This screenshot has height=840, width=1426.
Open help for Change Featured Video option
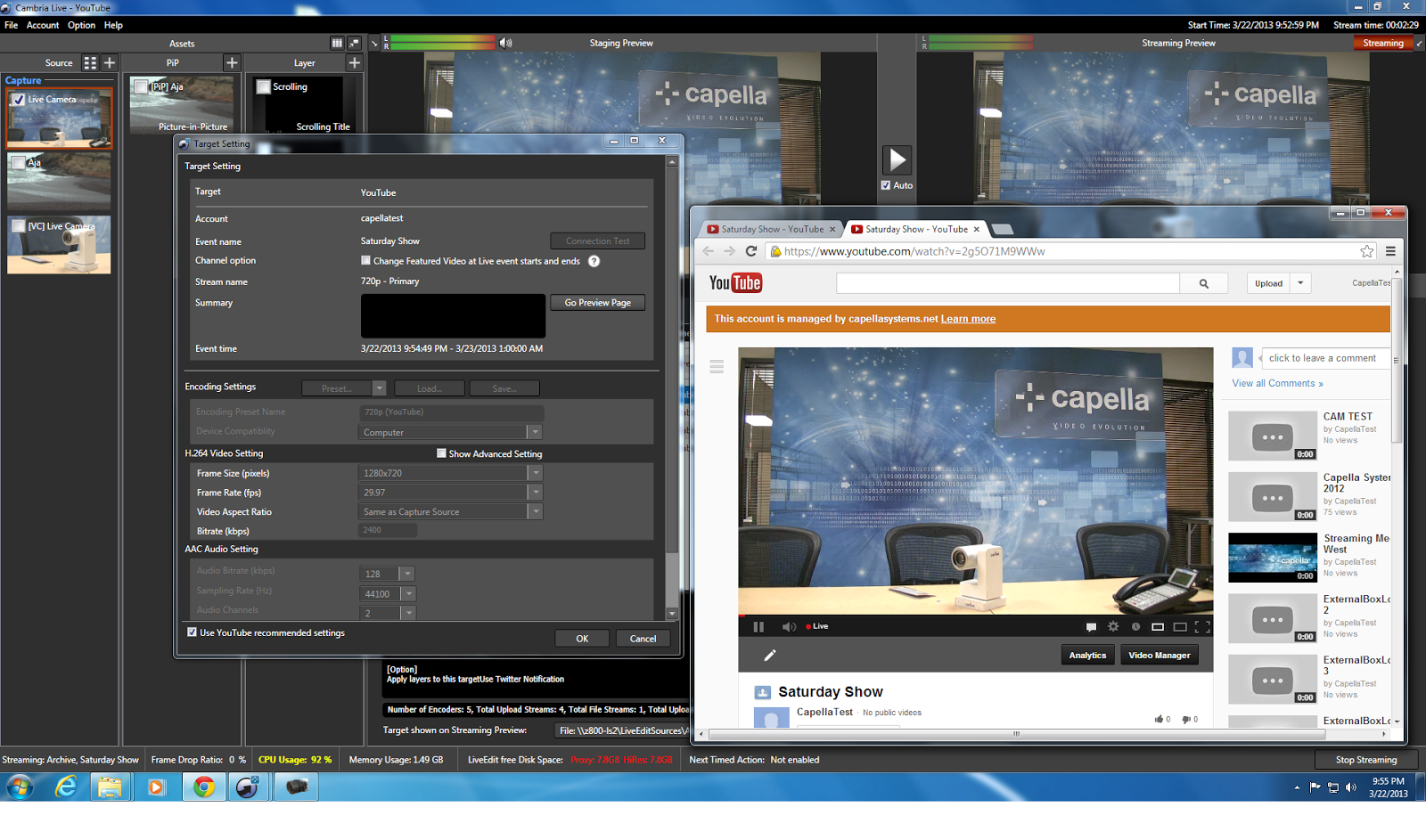[x=594, y=261]
